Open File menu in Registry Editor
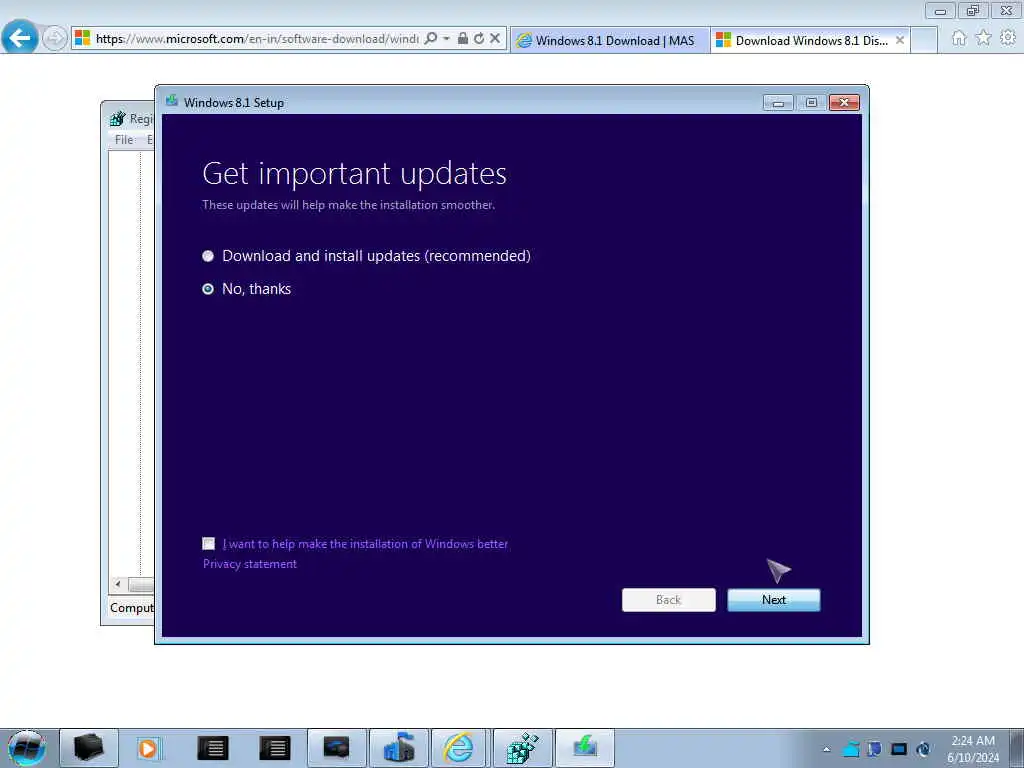Image resolution: width=1024 pixels, height=768 pixels. (x=123, y=139)
